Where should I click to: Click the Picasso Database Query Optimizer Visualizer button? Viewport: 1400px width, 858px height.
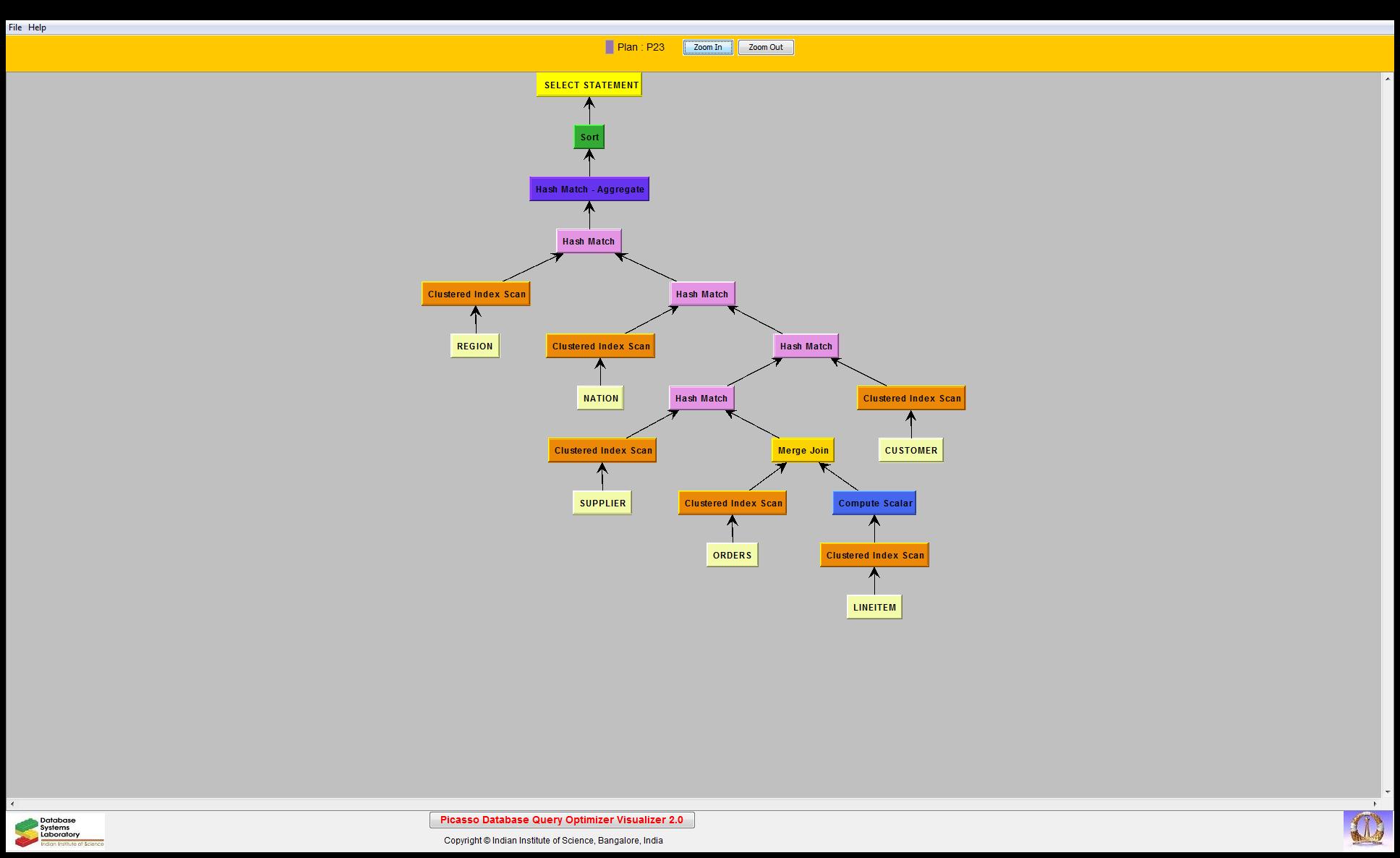tap(562, 820)
